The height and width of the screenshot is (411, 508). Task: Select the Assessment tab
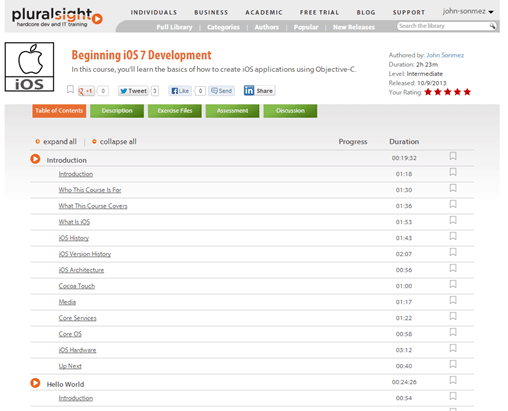232,111
